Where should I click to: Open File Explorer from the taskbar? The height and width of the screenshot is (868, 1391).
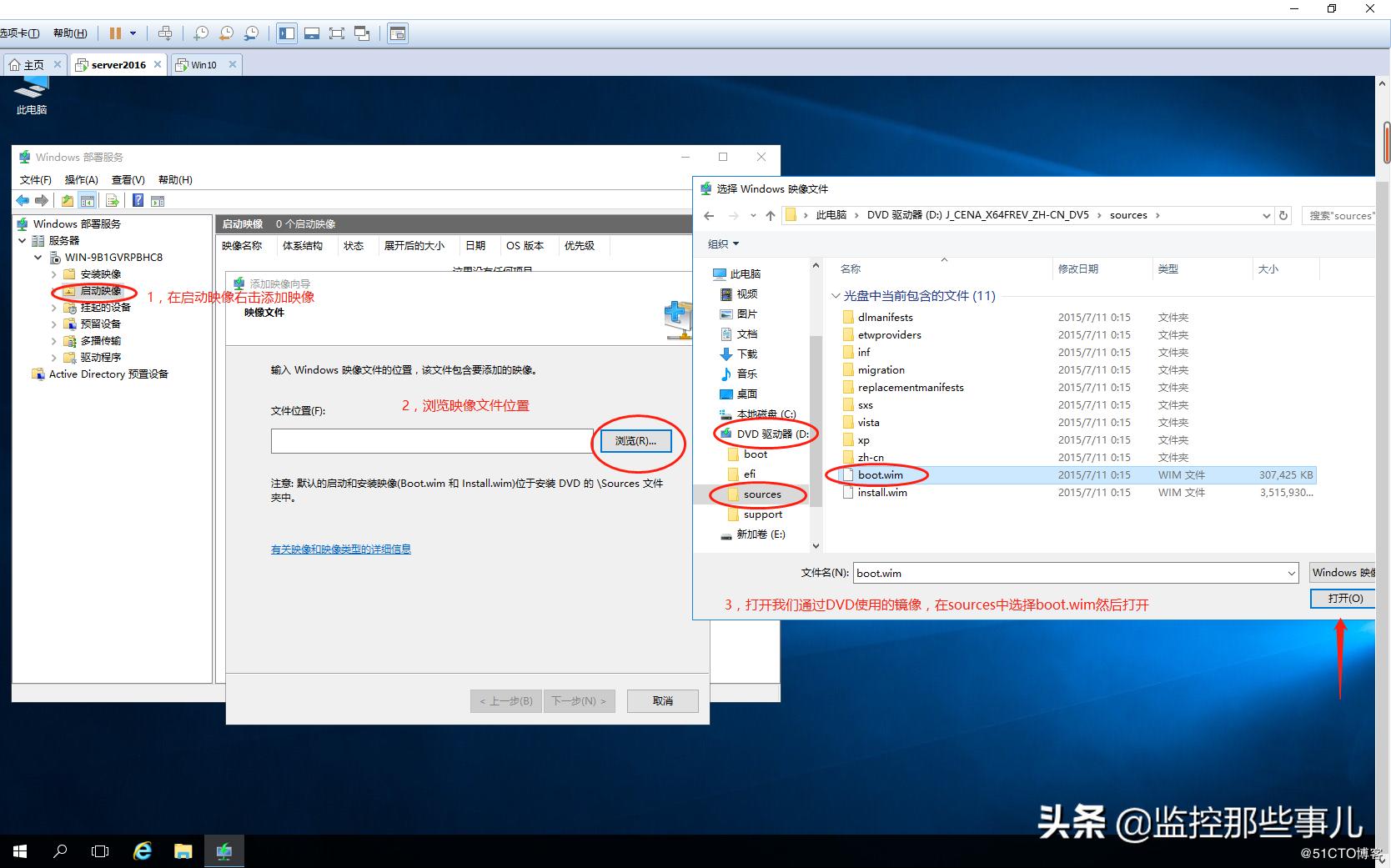point(183,850)
